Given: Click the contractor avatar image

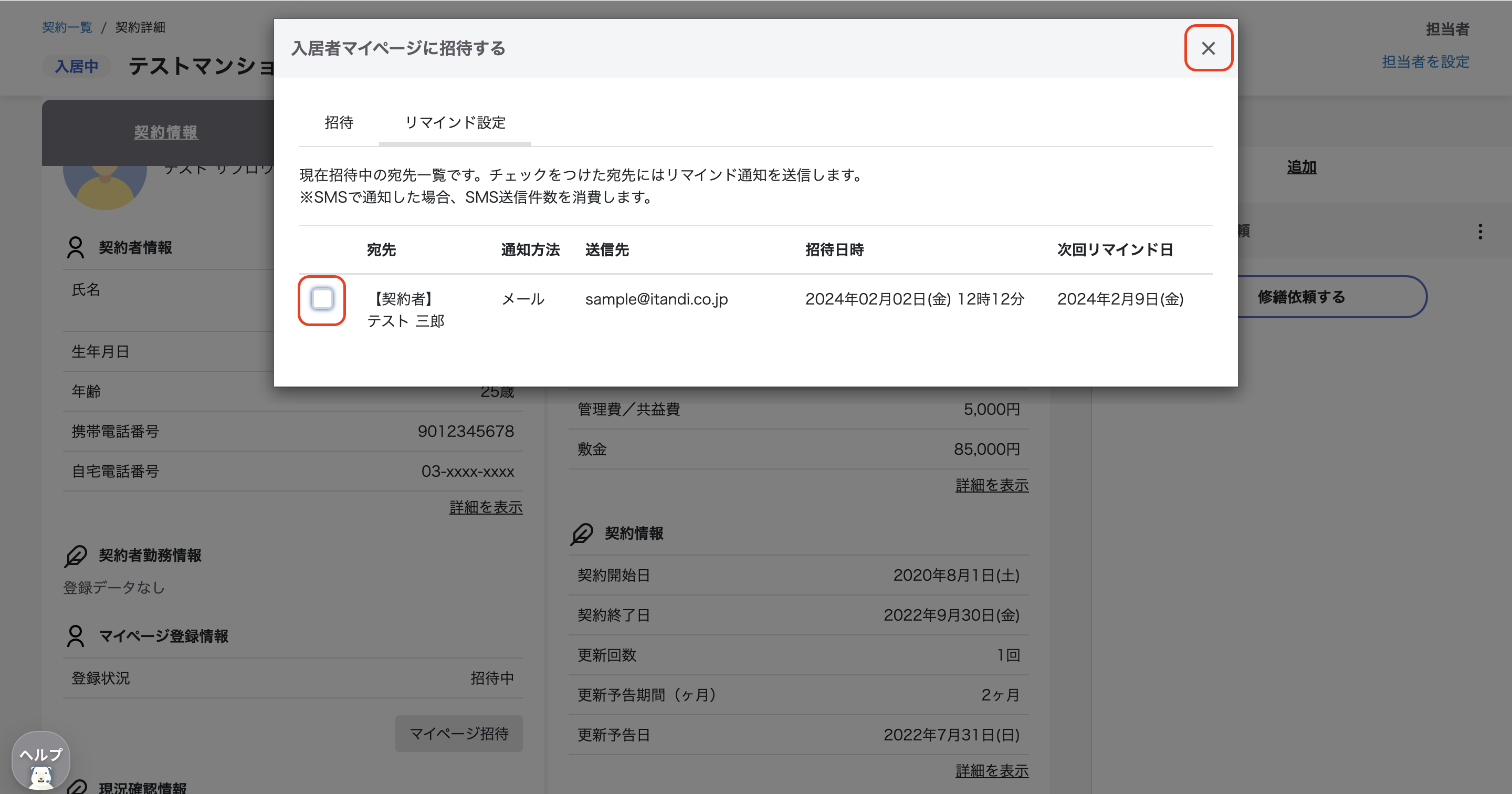Looking at the screenshot, I should [x=104, y=187].
